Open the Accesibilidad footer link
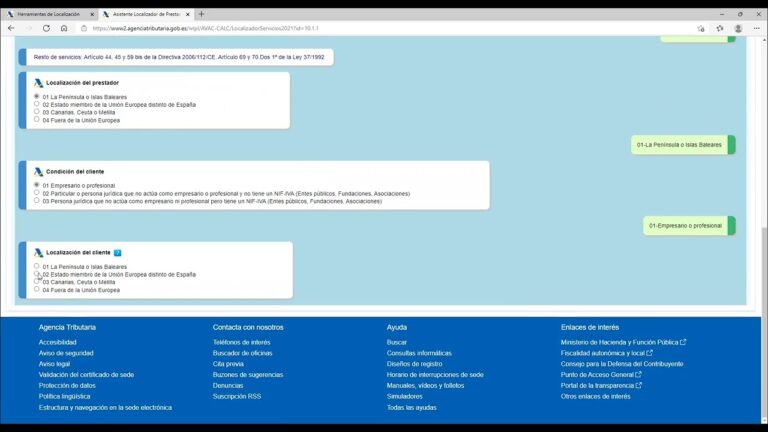 pos(57,342)
